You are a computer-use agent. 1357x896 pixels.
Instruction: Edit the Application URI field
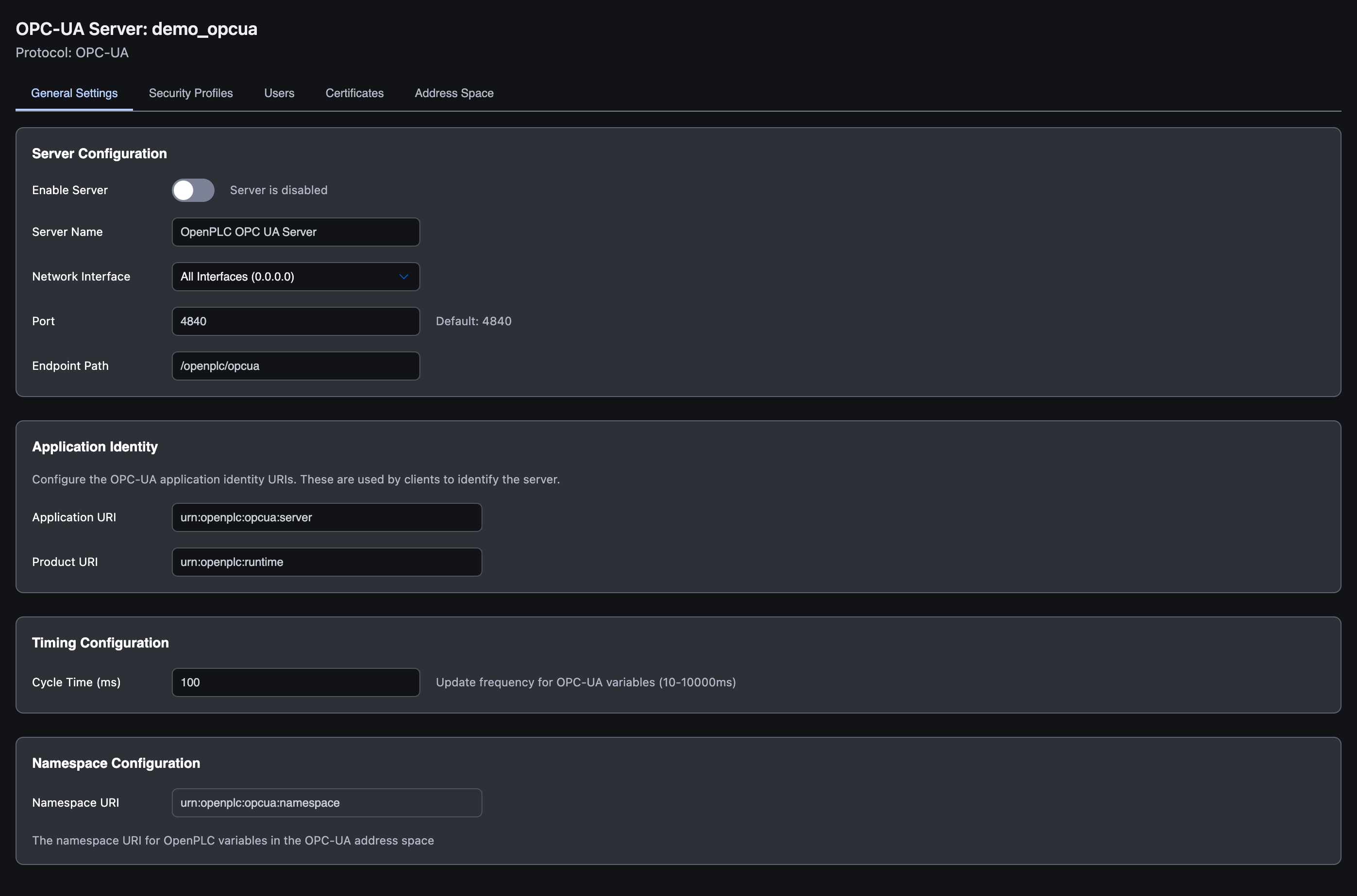click(x=327, y=517)
